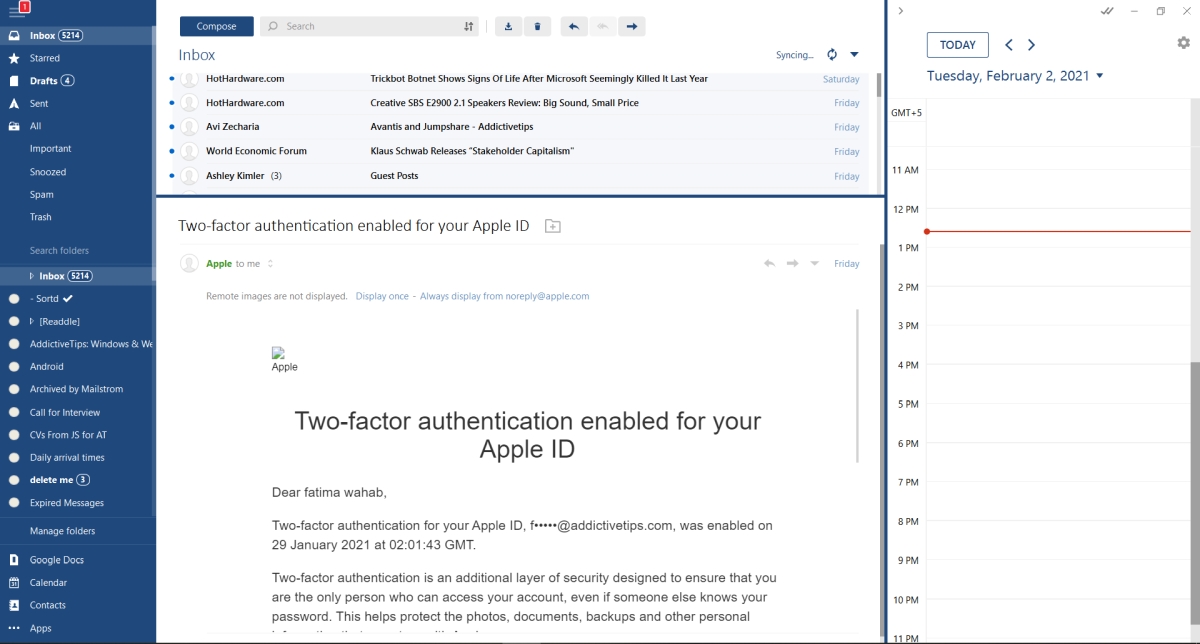Open the Spam folder
The width and height of the screenshot is (1200, 644).
42,195
